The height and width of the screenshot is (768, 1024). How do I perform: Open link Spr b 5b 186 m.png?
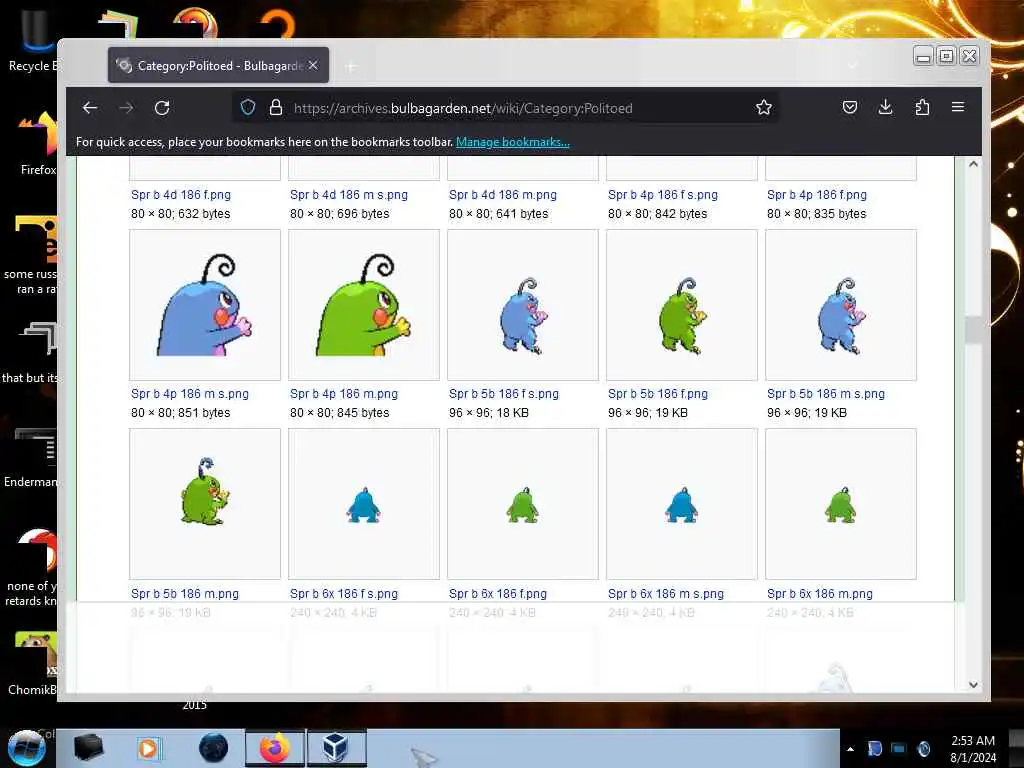(x=185, y=594)
